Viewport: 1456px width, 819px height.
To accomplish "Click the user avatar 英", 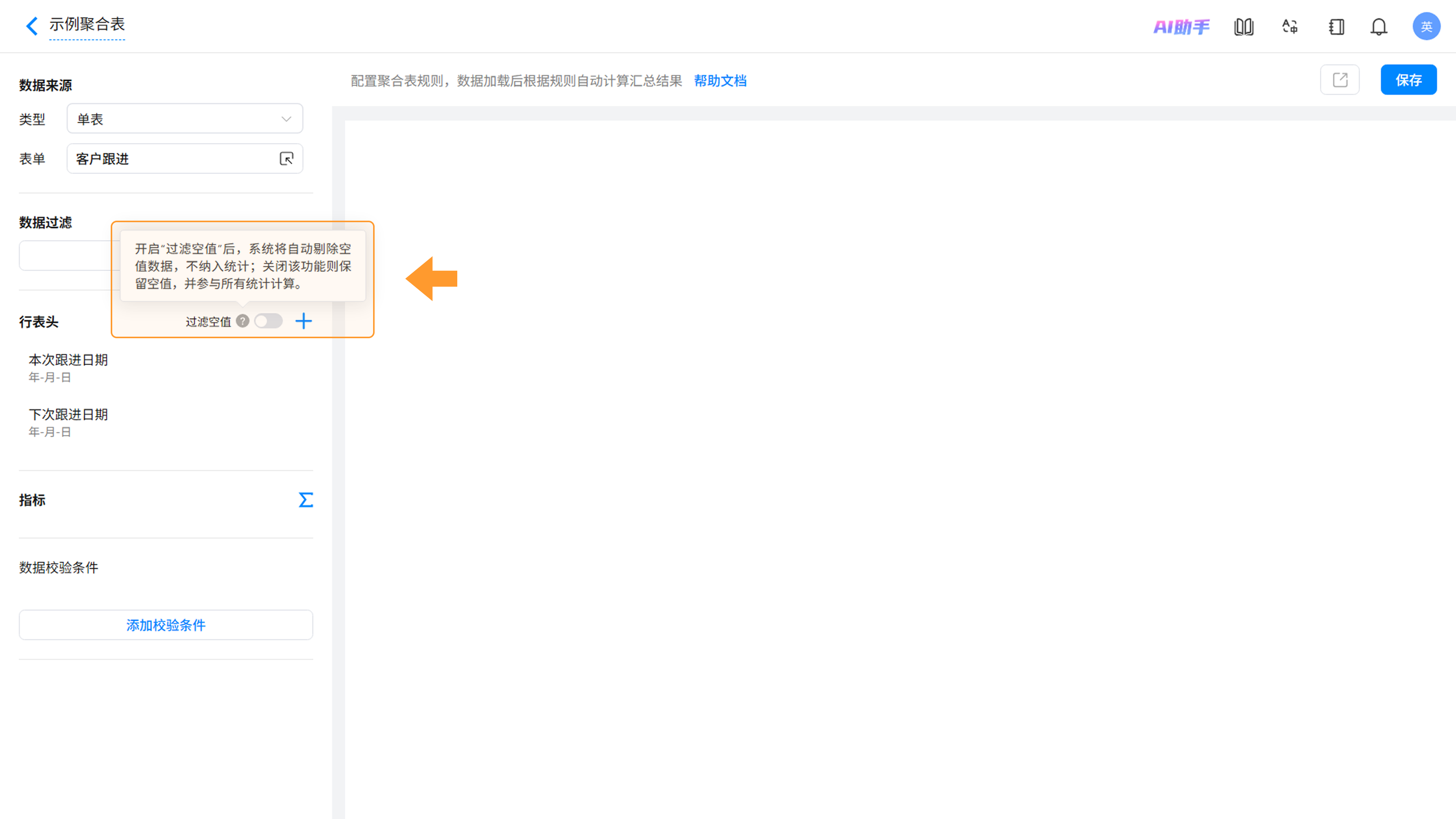I will pyautogui.click(x=1426, y=27).
